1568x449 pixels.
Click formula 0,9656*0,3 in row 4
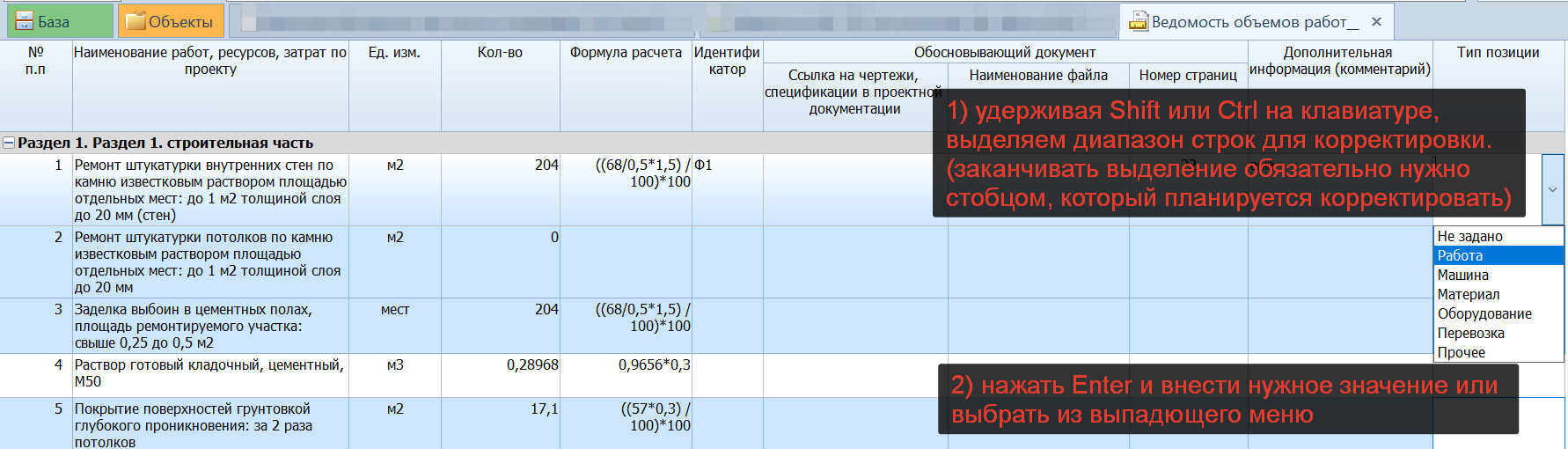(x=626, y=375)
